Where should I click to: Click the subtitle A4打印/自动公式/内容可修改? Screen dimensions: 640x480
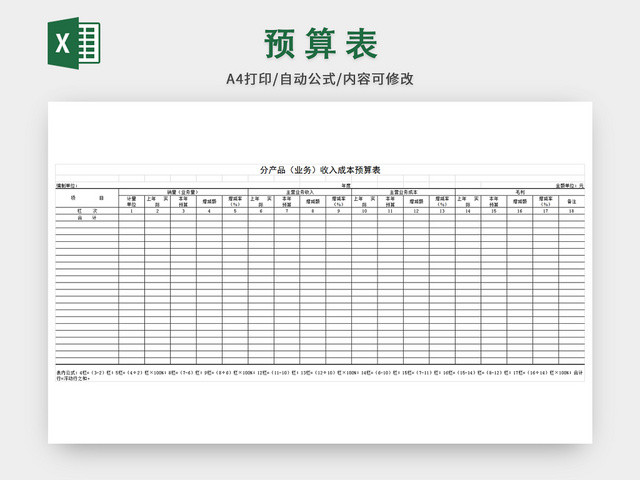point(320,79)
